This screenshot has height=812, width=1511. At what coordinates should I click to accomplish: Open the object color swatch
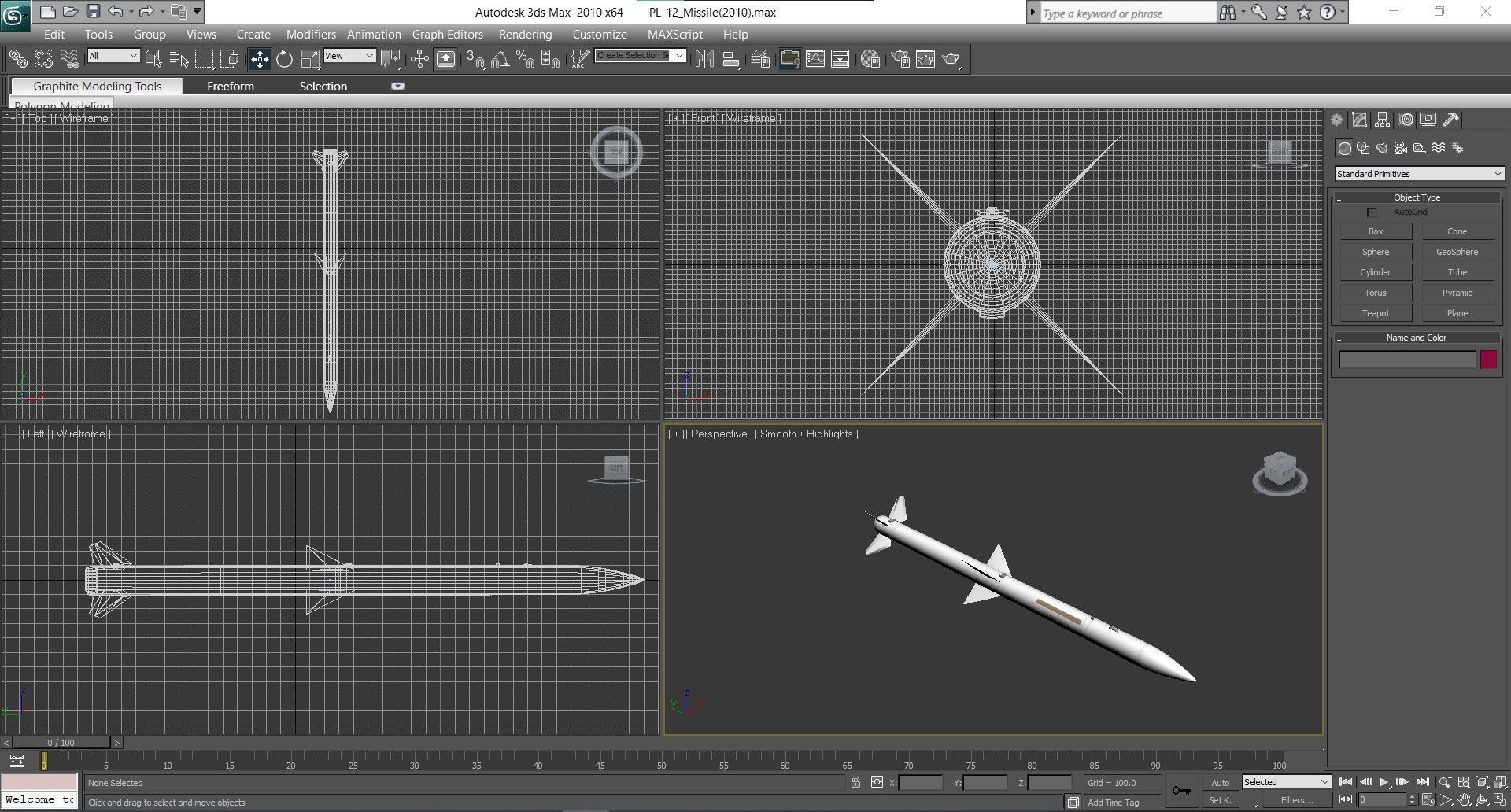1488,360
